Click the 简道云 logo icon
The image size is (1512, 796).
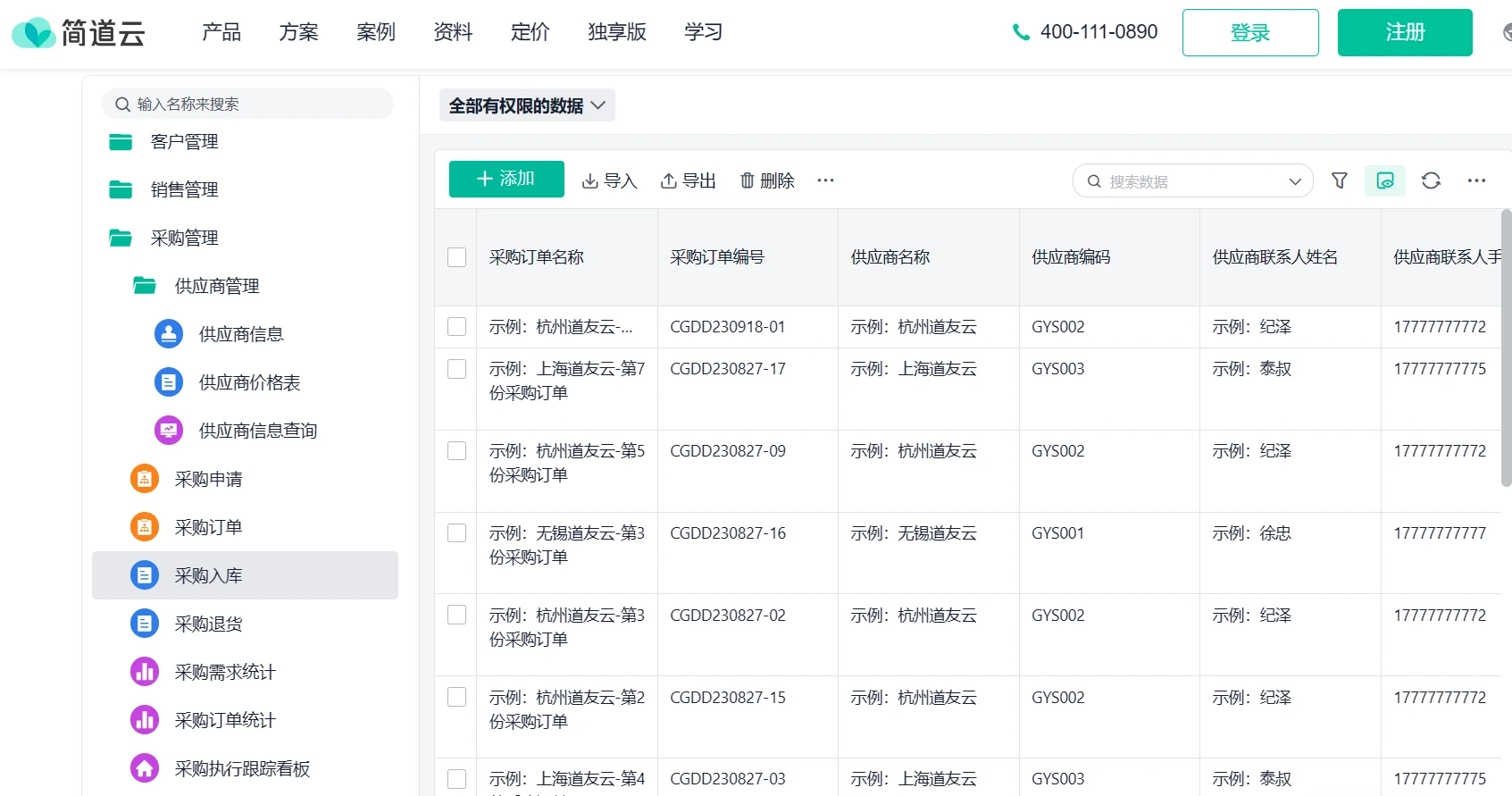(34, 33)
